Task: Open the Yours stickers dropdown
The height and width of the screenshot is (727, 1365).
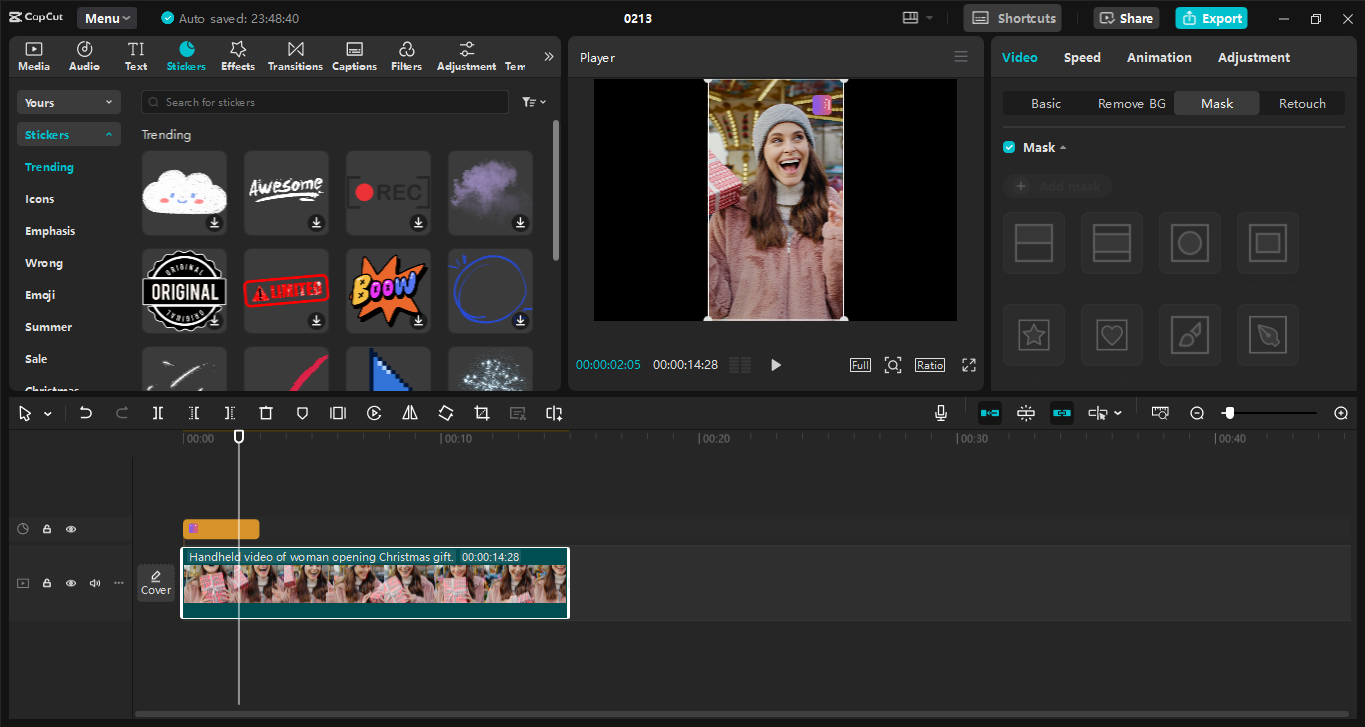Action: point(68,101)
